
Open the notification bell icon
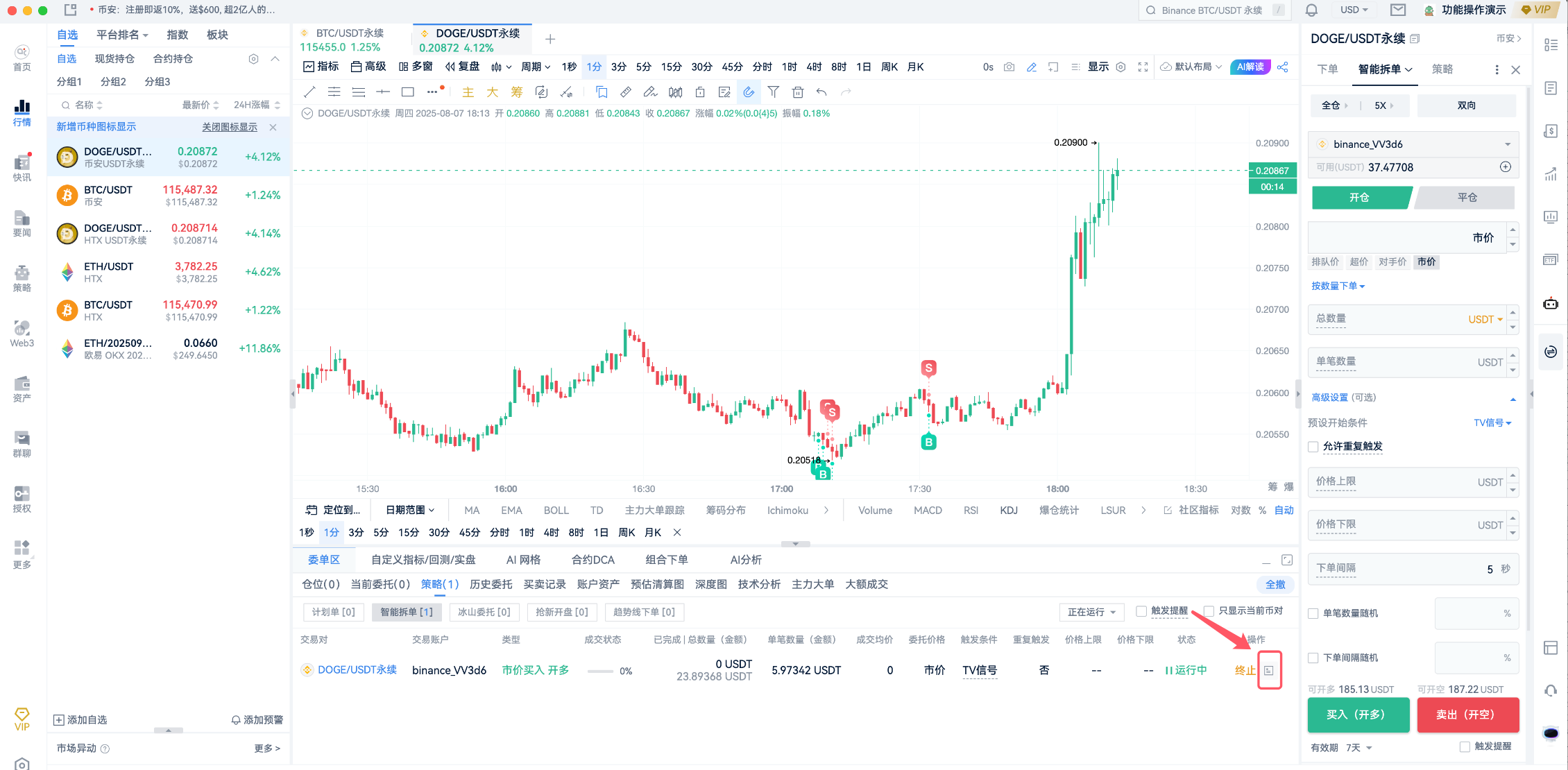click(x=1311, y=10)
